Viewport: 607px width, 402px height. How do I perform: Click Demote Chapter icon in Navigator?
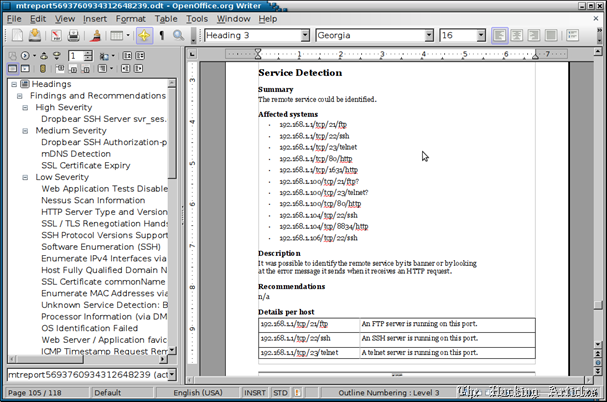coord(140,56)
